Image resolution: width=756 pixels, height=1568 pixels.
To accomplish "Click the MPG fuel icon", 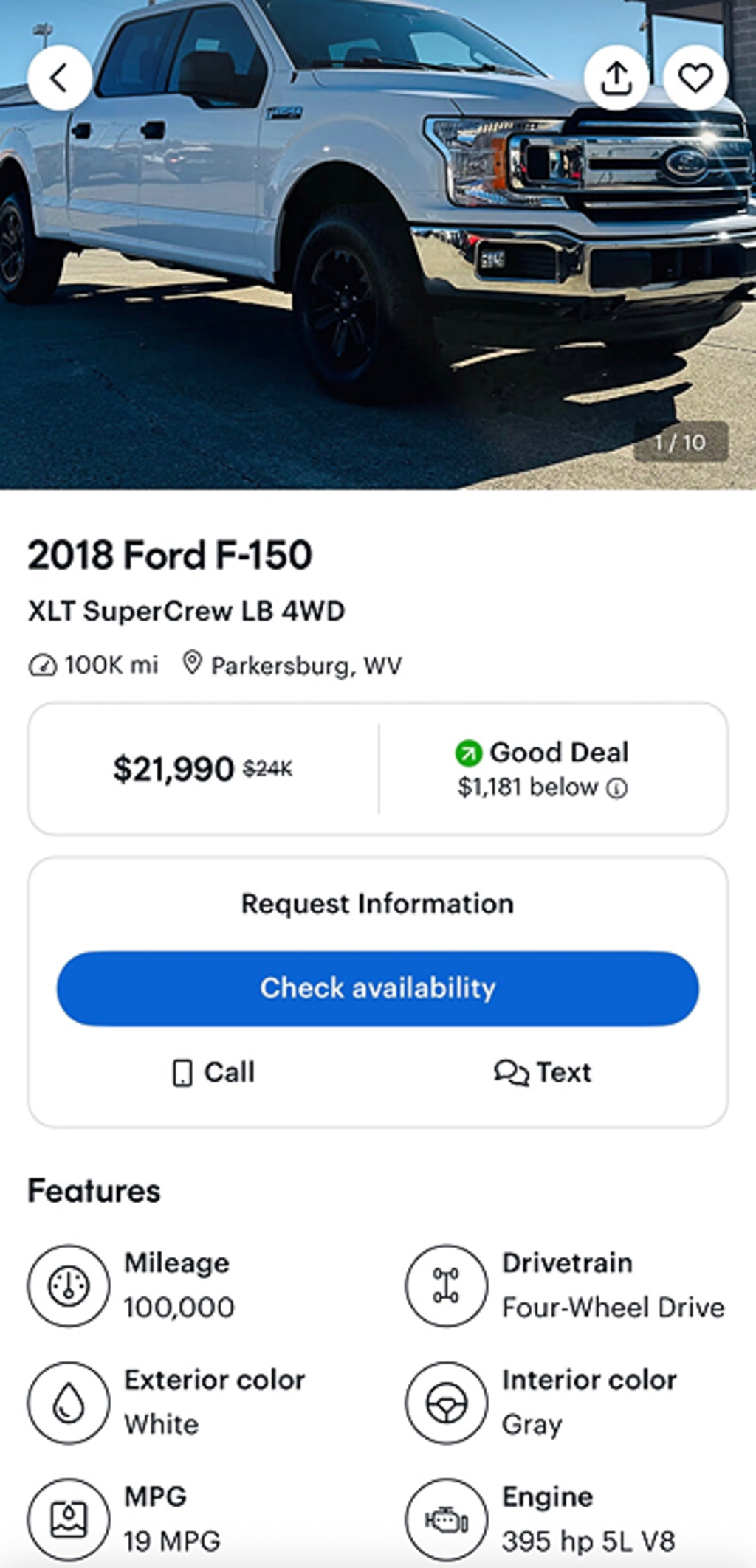I will [x=69, y=1519].
